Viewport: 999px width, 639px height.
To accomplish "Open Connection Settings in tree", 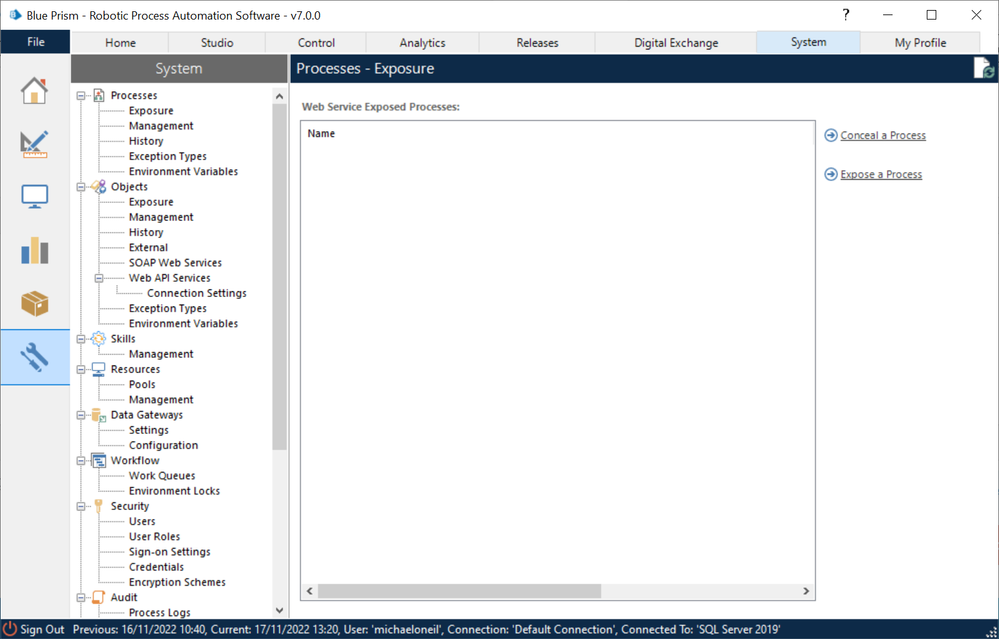I will click(197, 294).
